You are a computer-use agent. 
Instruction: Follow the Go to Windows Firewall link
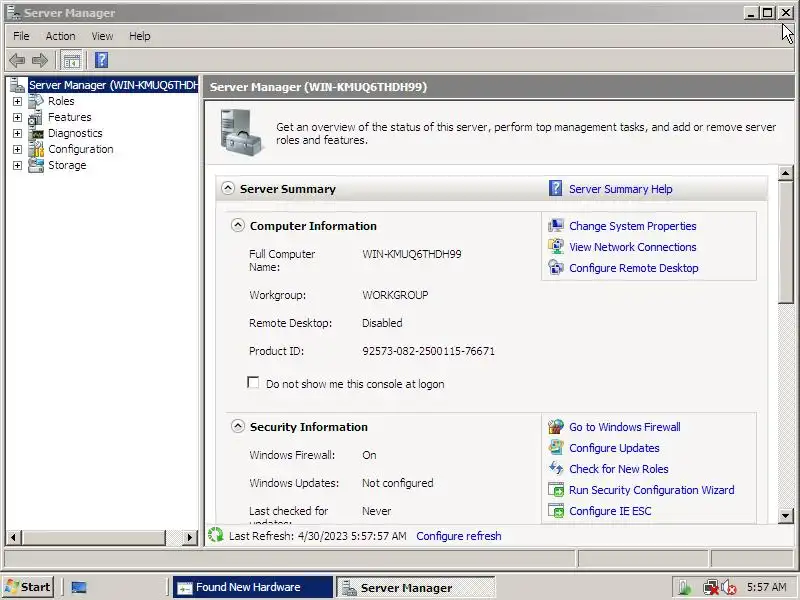pyautogui.click(x=624, y=427)
